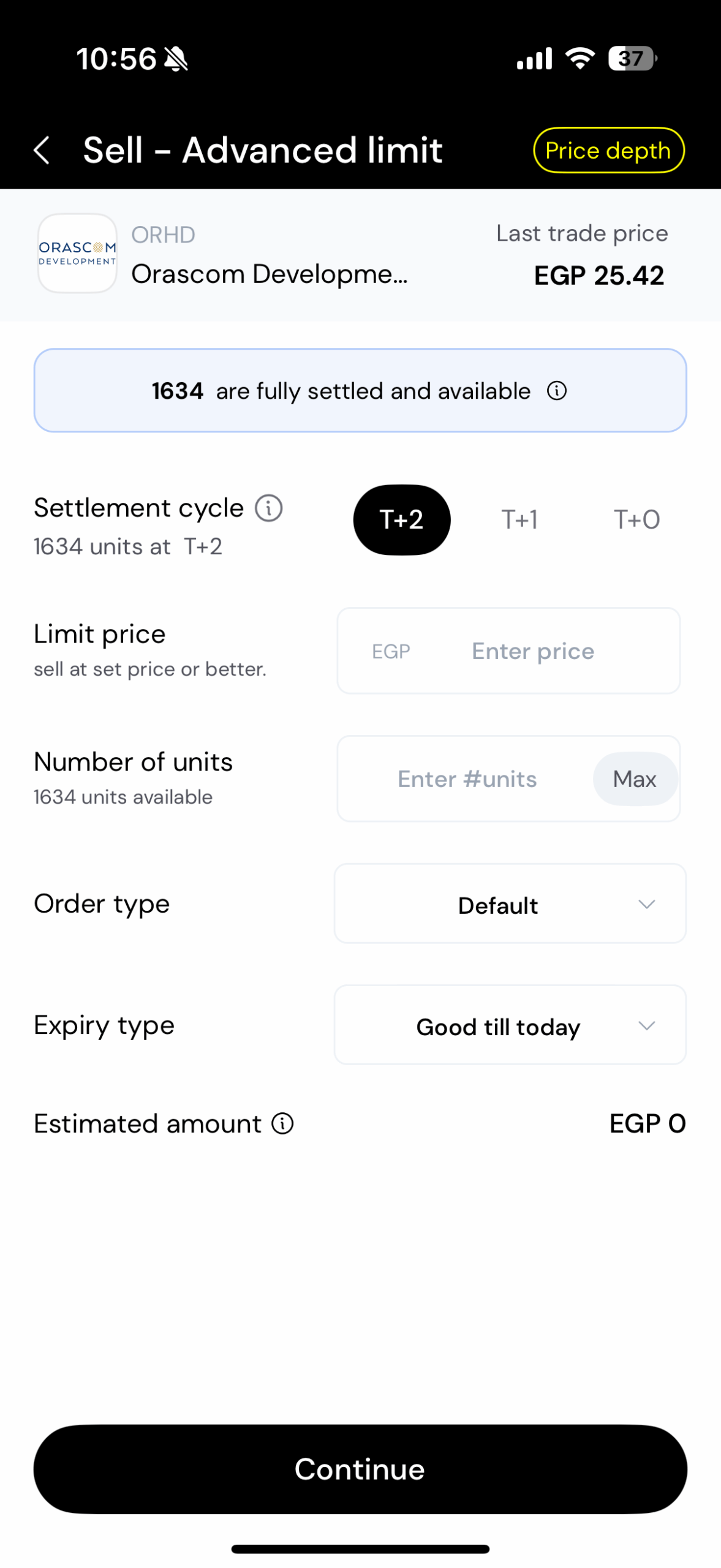721x1568 pixels.
Task: Select the T+2 settlement cycle
Action: (401, 519)
